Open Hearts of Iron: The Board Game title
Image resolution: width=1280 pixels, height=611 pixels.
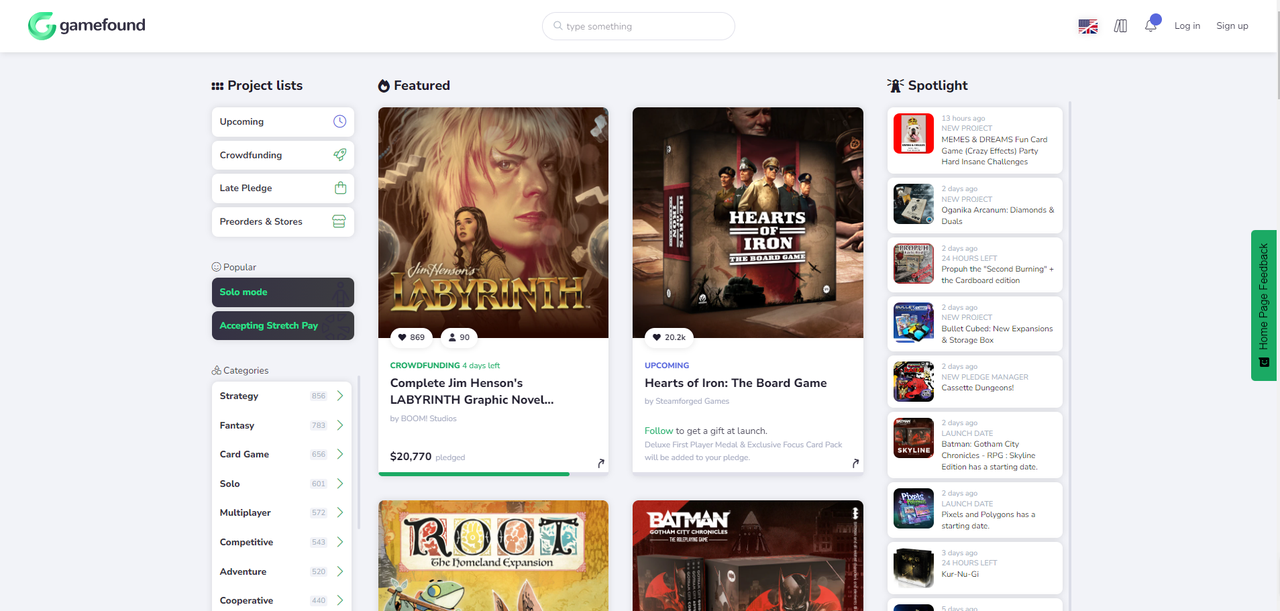(736, 383)
